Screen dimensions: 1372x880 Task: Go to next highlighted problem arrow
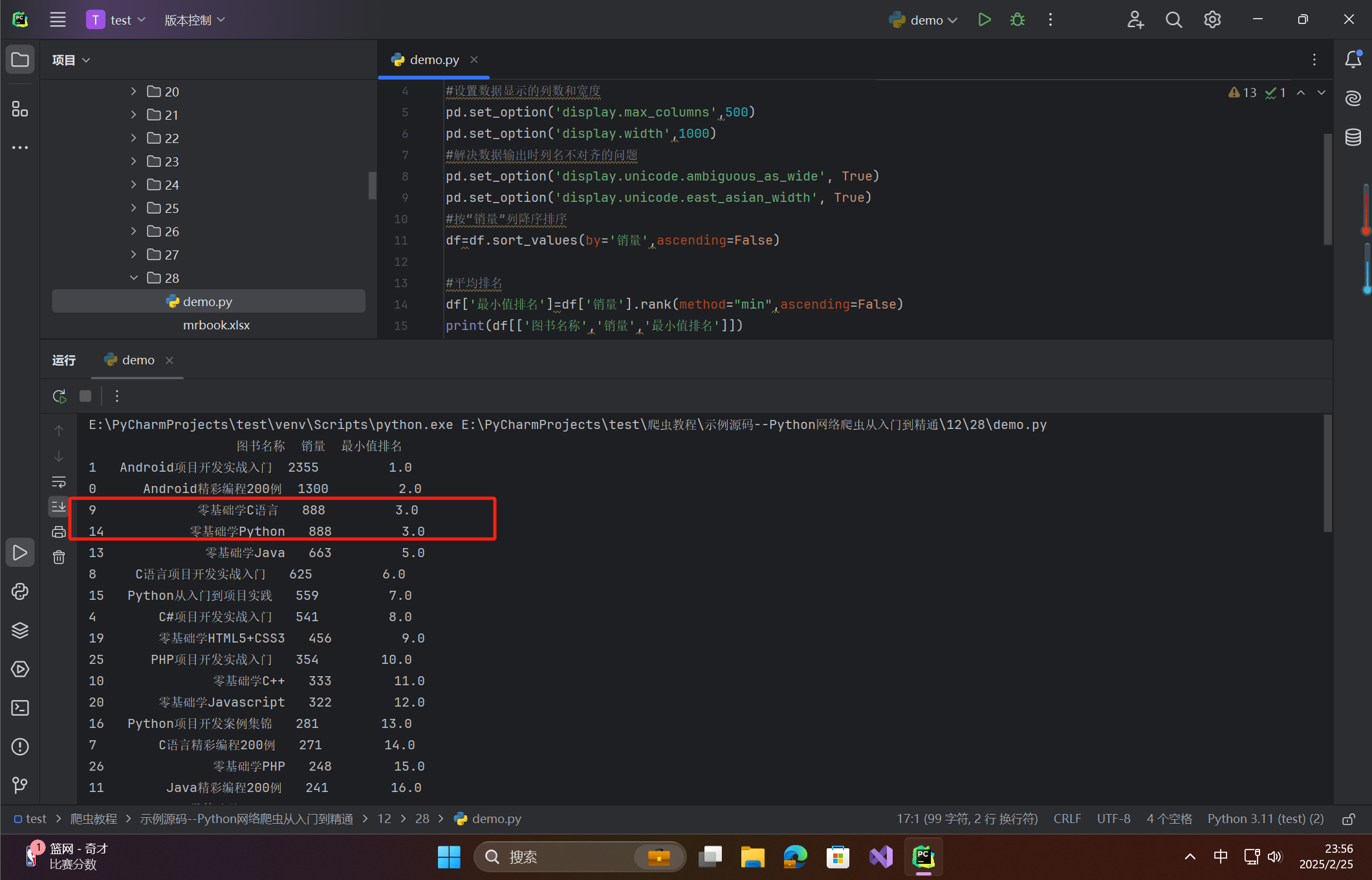point(1322,93)
